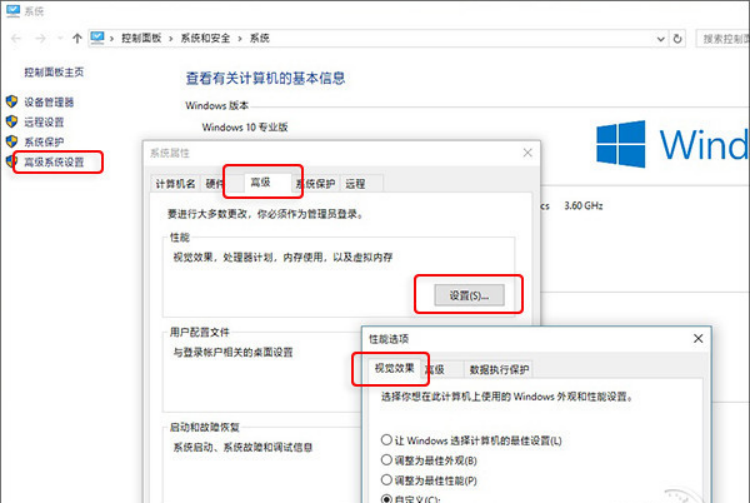The image size is (750, 503).
Task: Select the 调整为最佳性能 radio button
Action: click(x=387, y=479)
